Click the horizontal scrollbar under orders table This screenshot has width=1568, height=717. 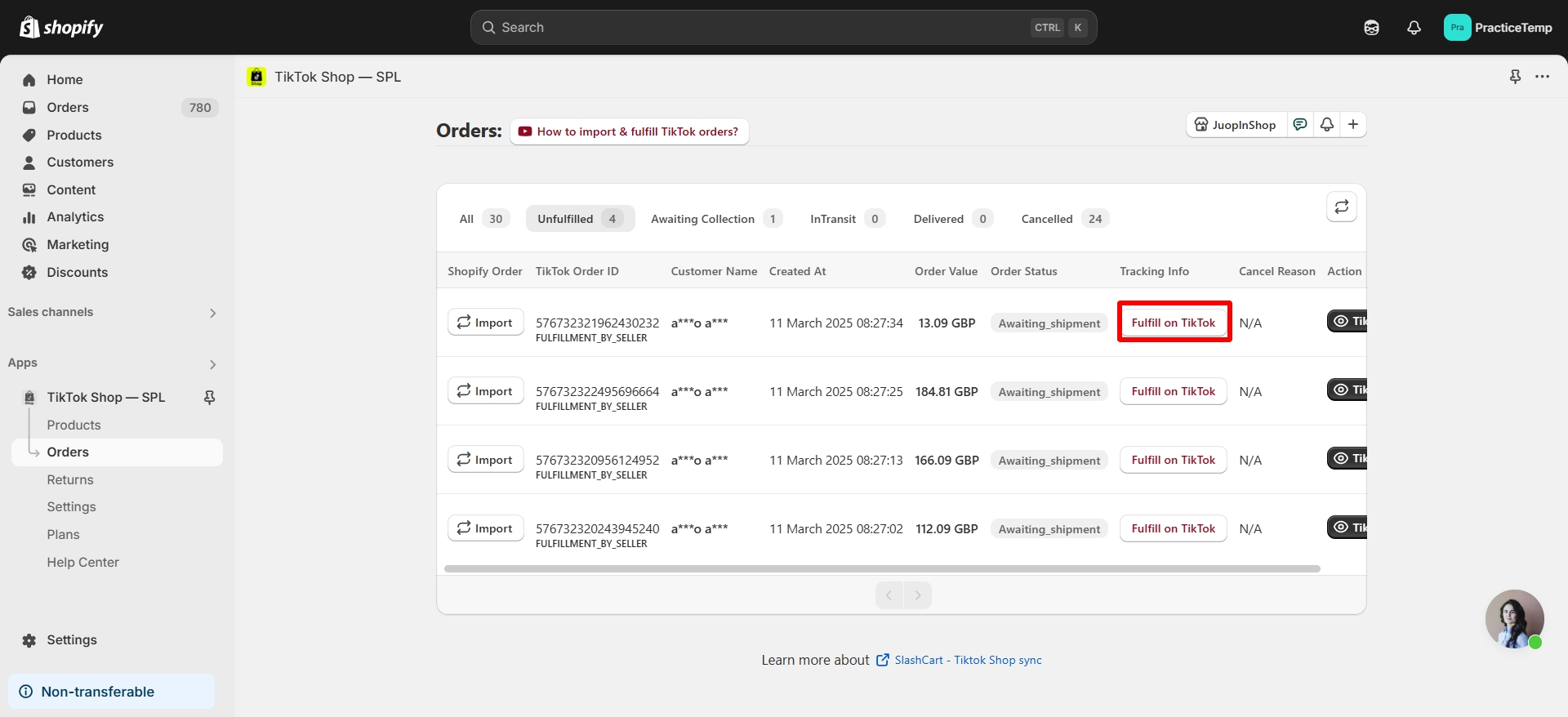pyautogui.click(x=882, y=568)
